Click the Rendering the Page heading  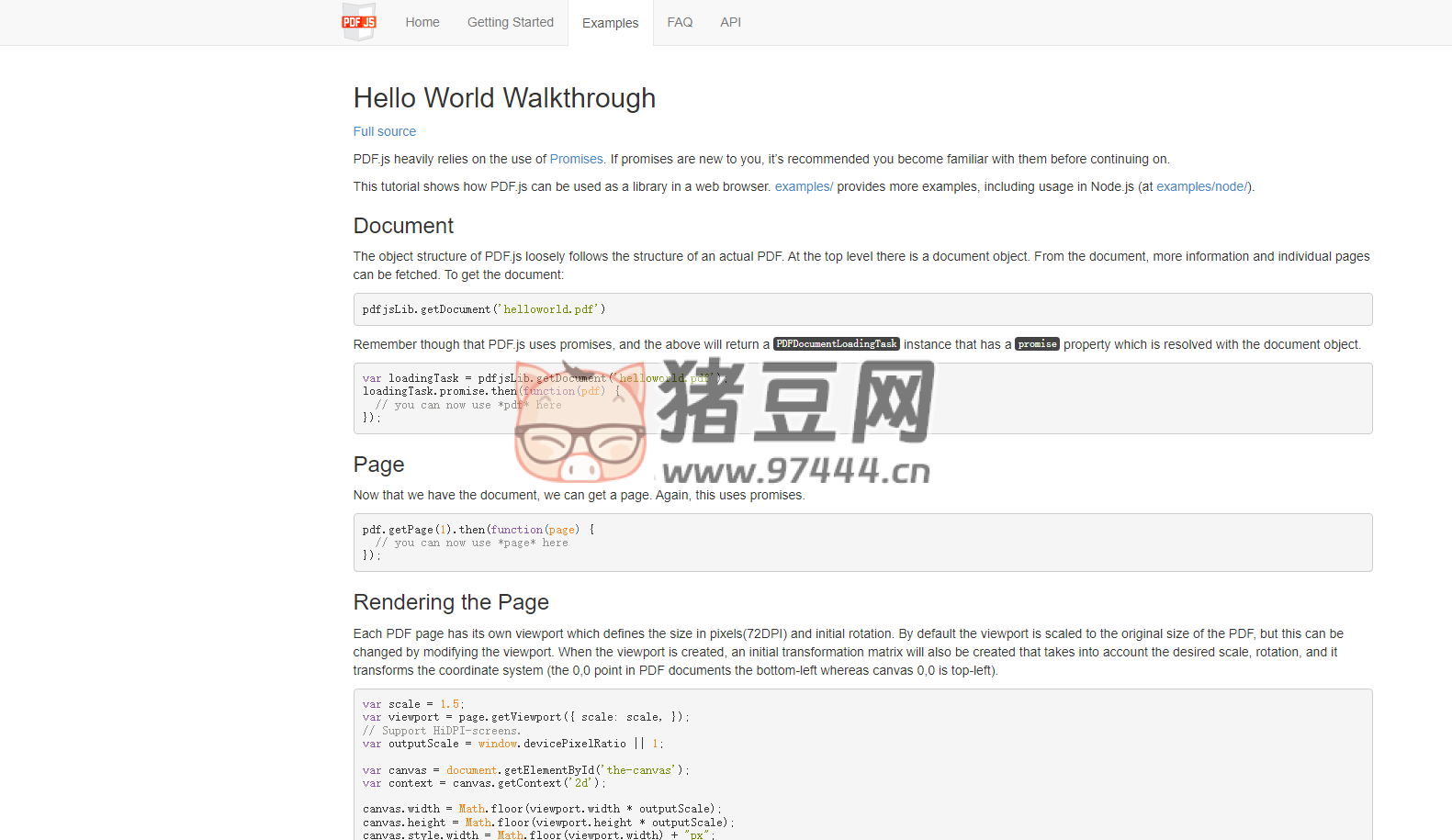pos(451,602)
